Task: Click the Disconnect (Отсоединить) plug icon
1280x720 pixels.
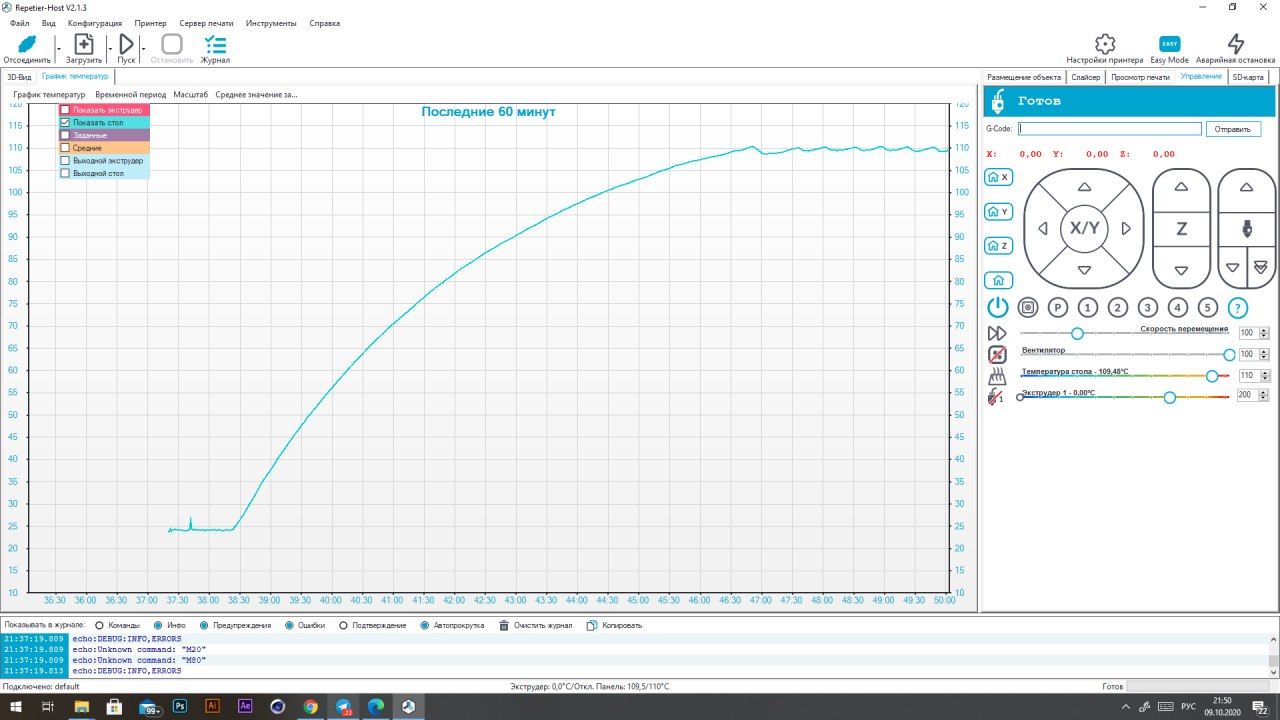Action: [27, 44]
